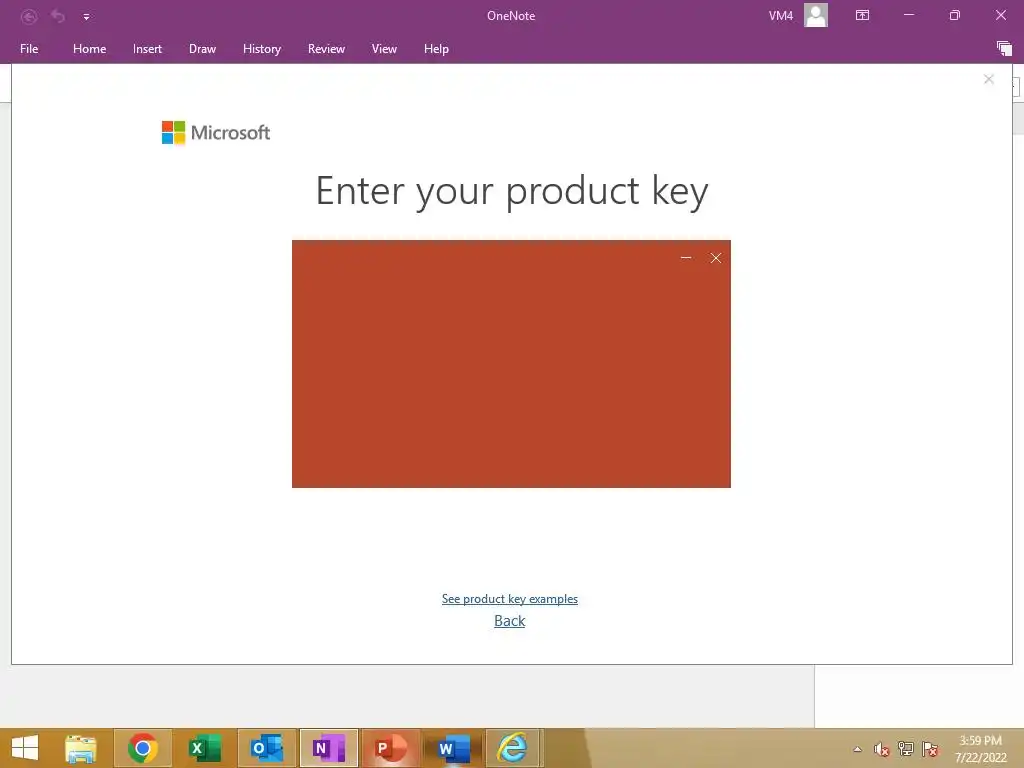Screen dimensions: 1024x768
Task: Show hidden system tray icons
Action: pos(857,749)
